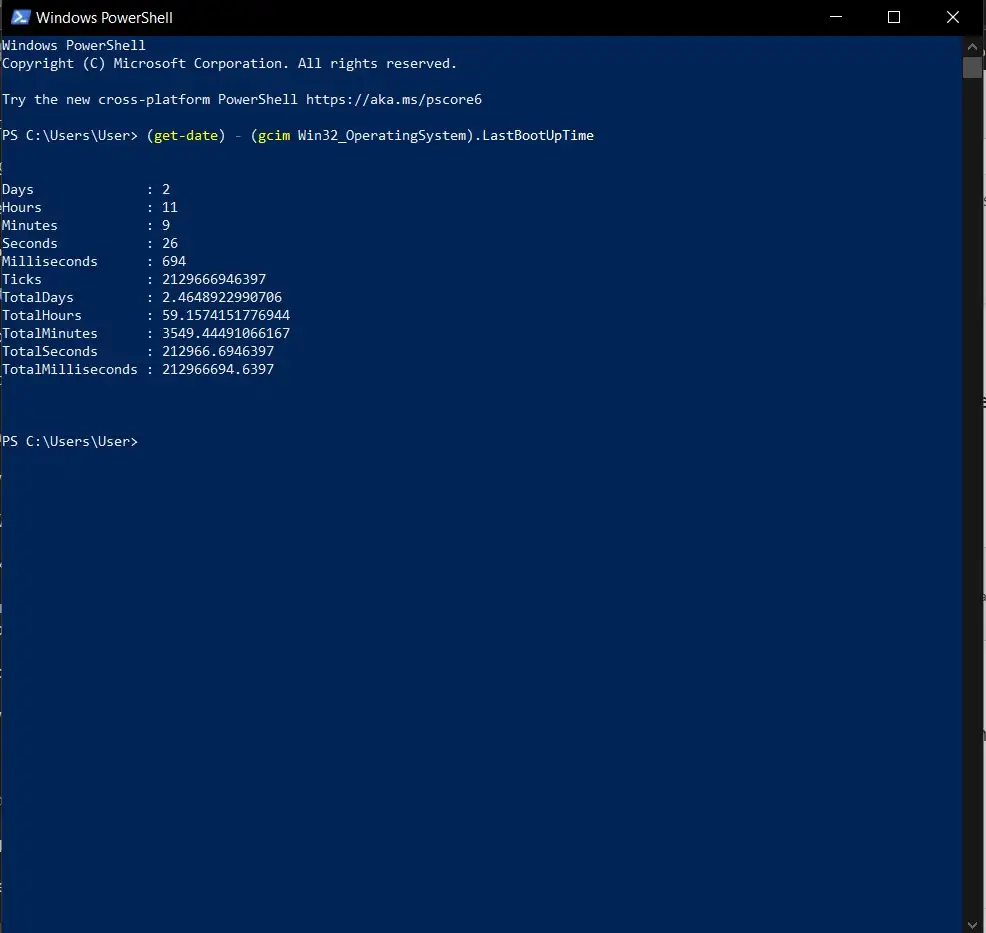Click the TotalMilliseconds value 212966694.6397

[x=218, y=369]
